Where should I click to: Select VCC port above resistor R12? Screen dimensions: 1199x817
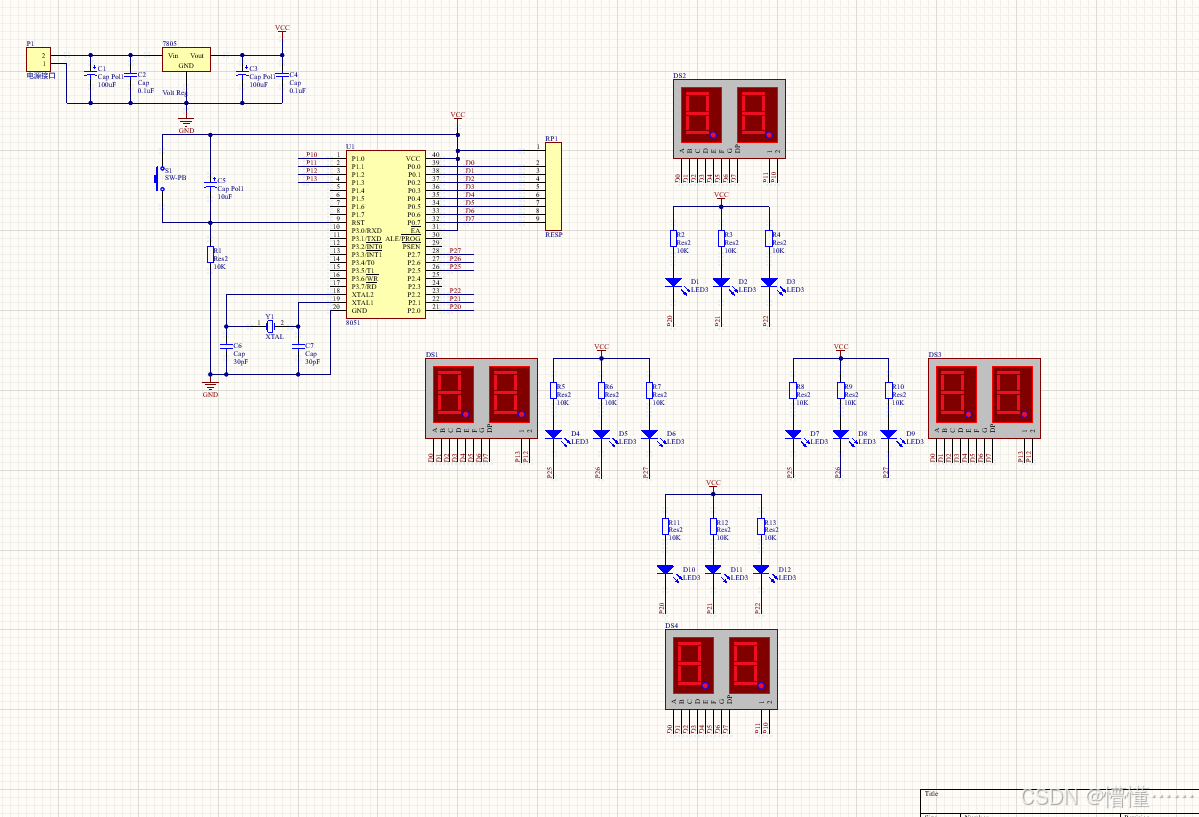click(713, 486)
